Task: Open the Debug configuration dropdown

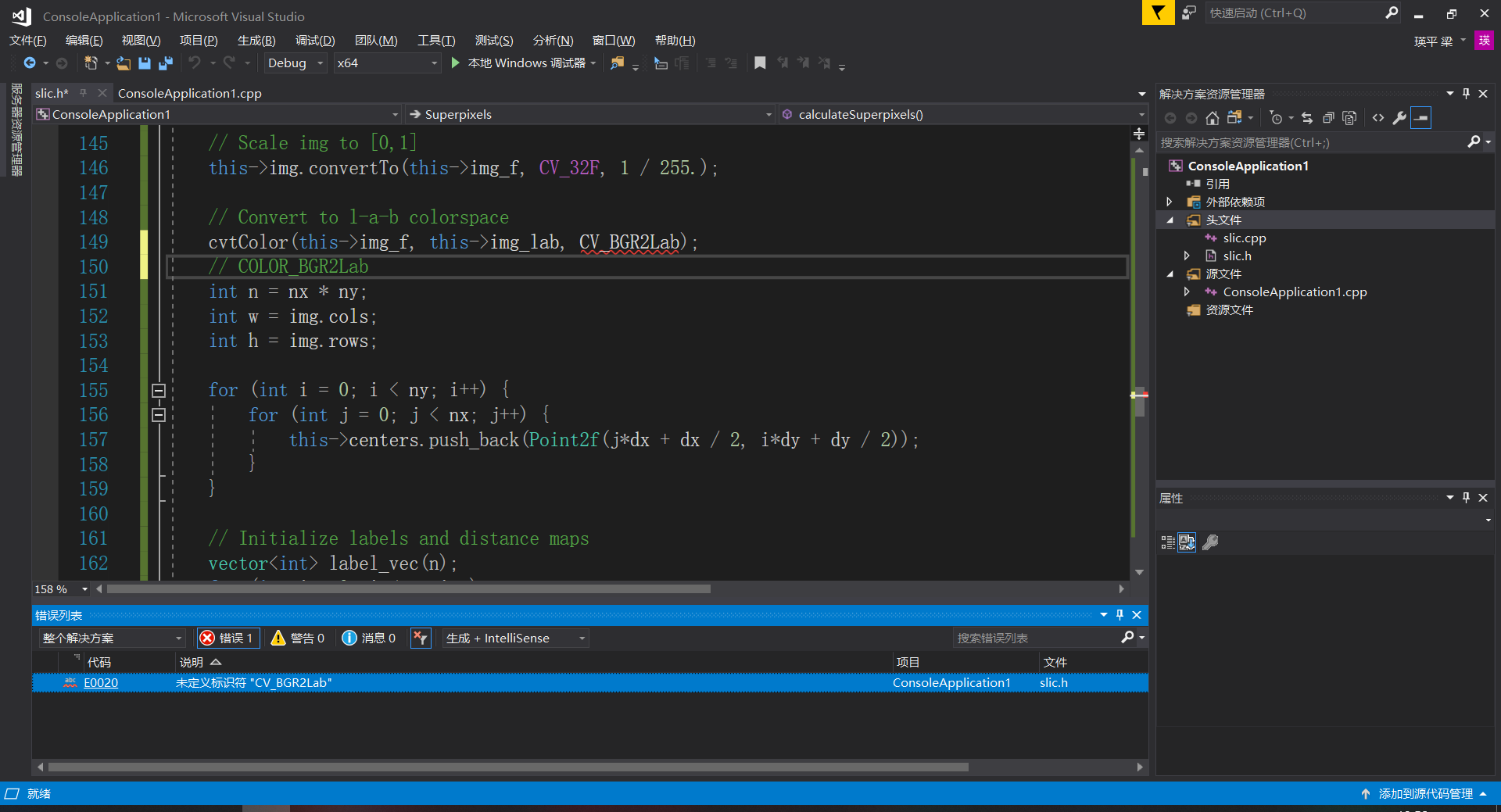Action: pos(295,63)
